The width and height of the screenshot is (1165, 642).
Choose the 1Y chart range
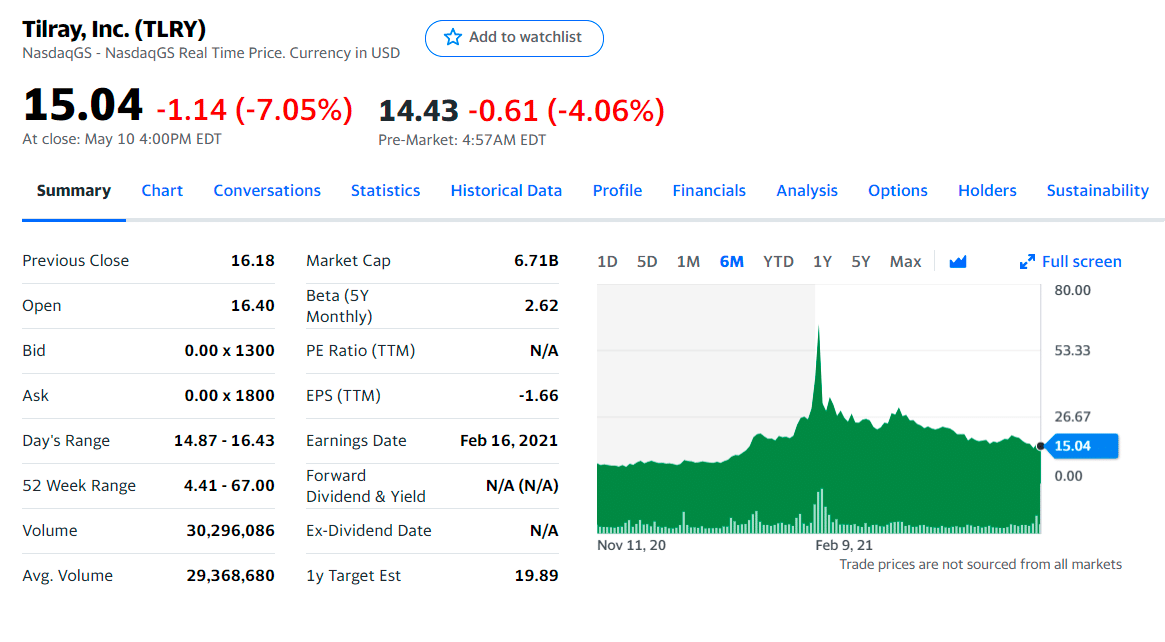(x=822, y=262)
